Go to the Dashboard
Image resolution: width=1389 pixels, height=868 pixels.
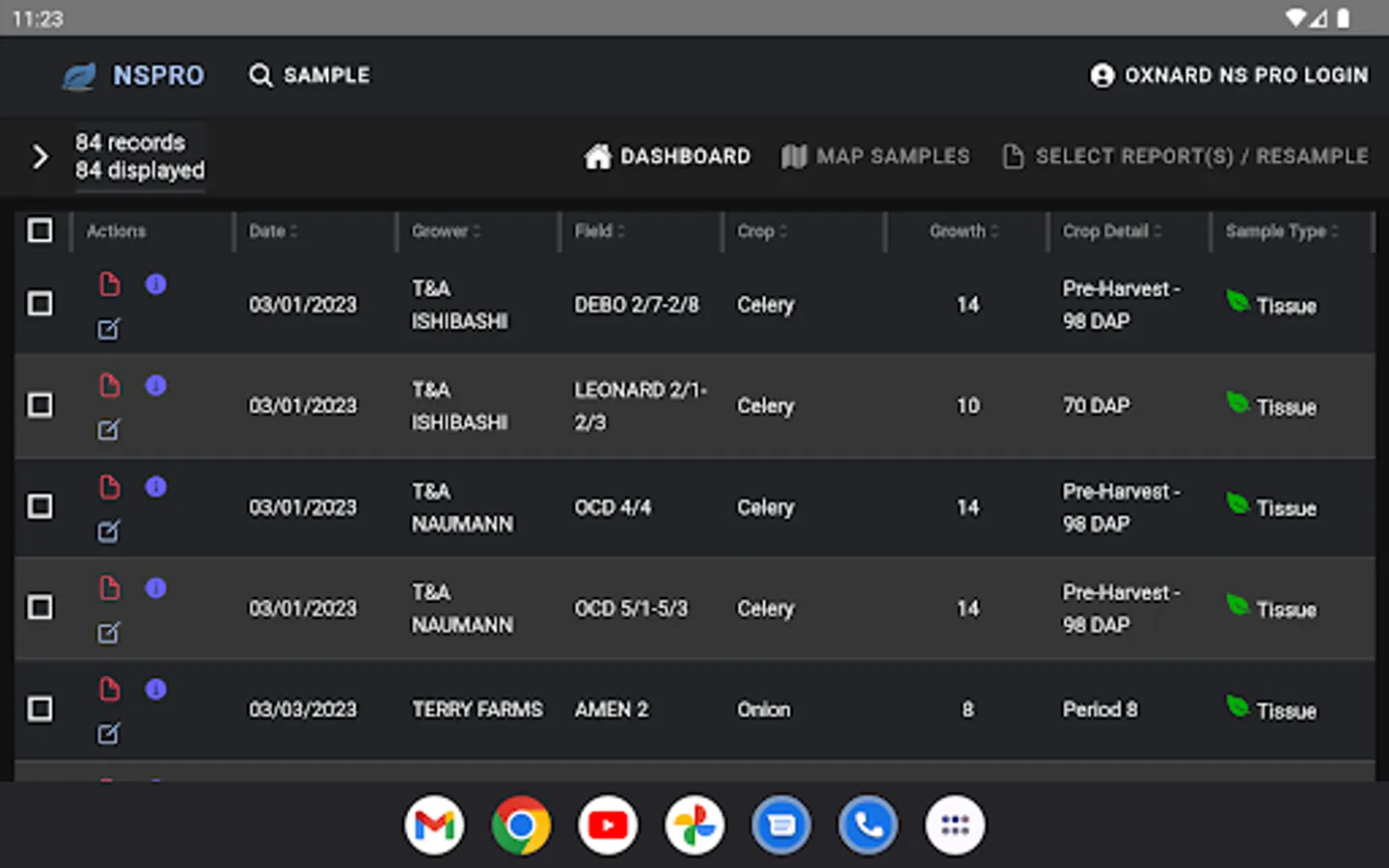[x=667, y=156]
